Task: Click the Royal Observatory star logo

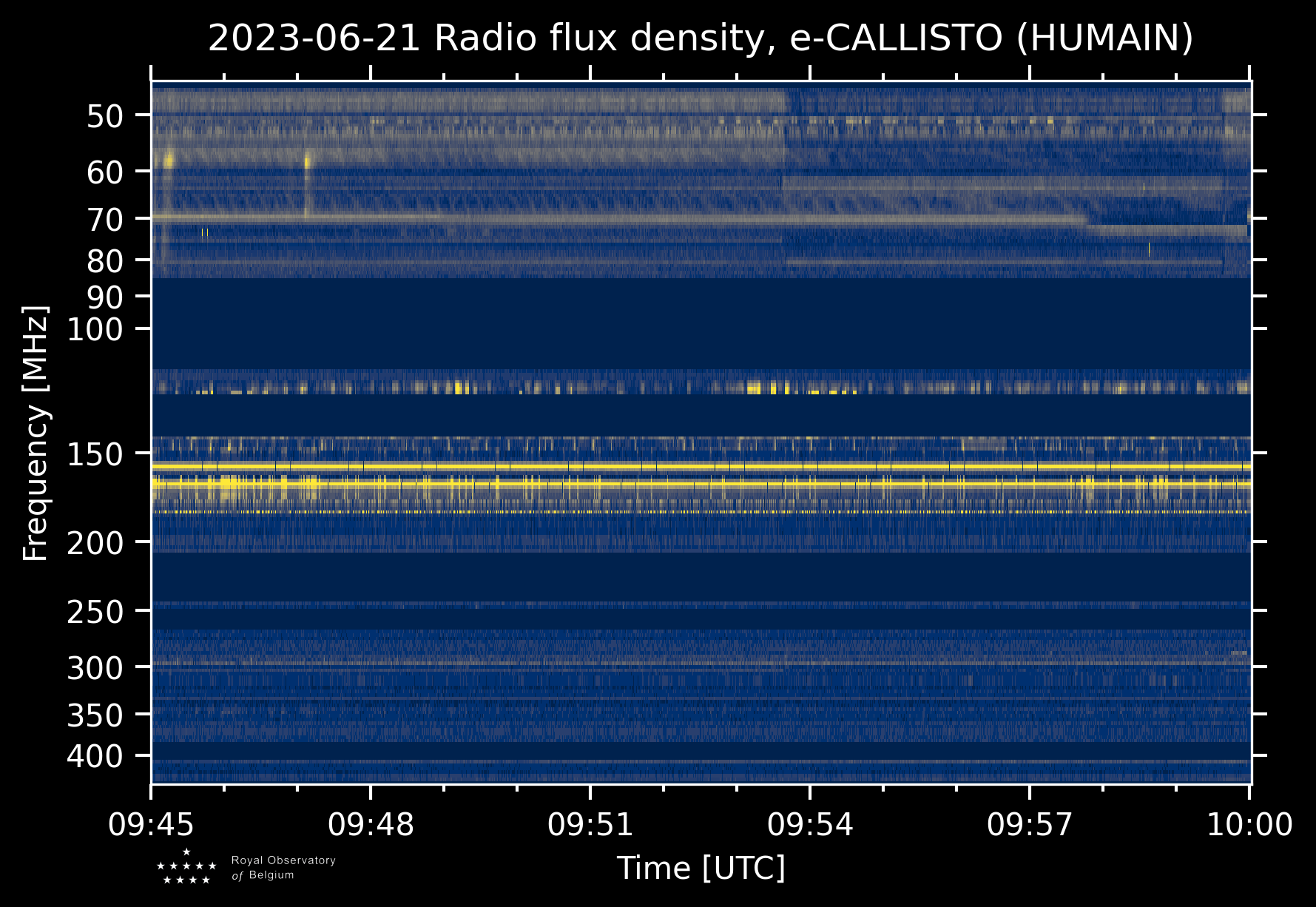Action: point(186,867)
